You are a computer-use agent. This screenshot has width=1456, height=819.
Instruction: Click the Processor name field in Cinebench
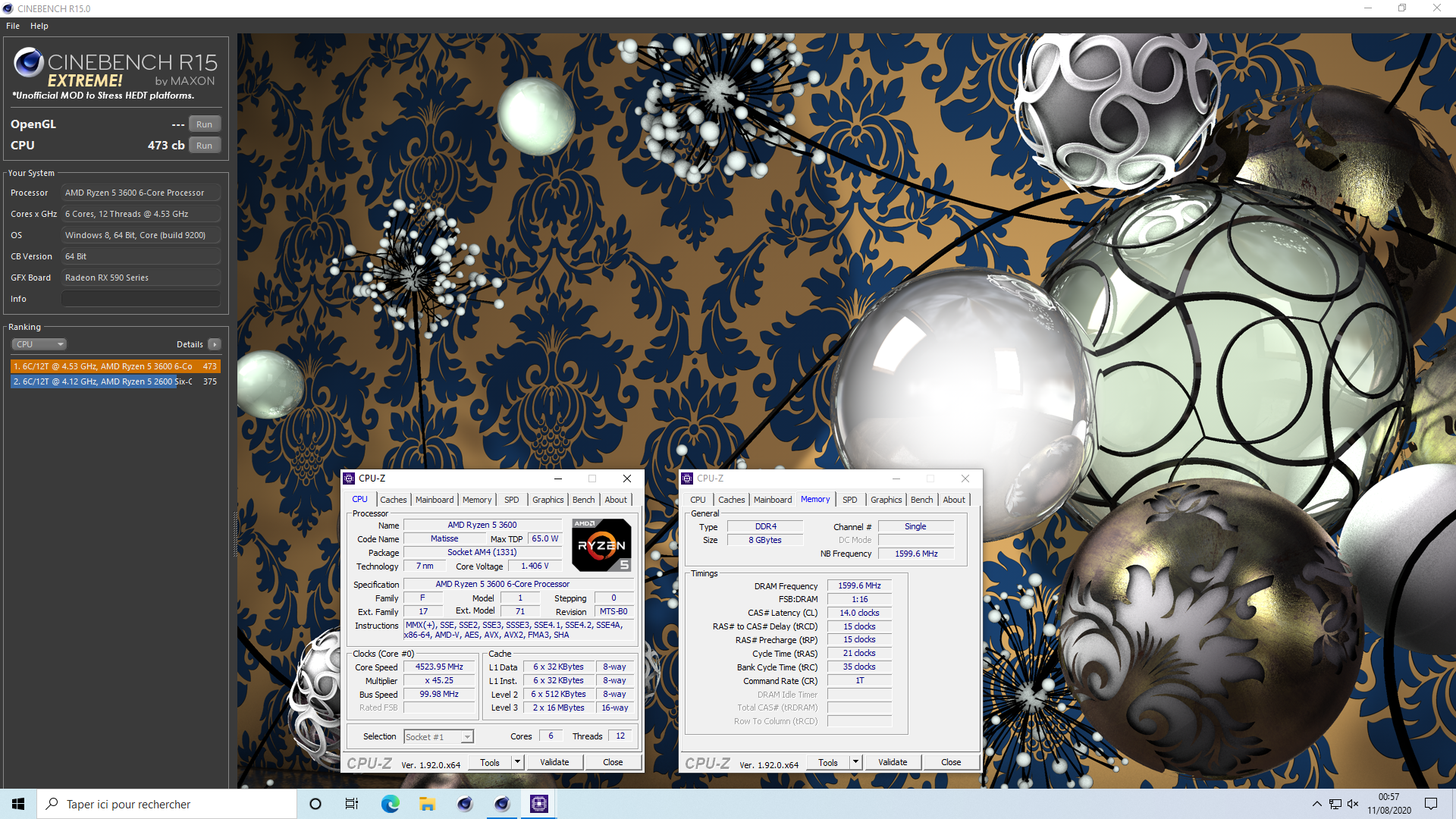(x=141, y=193)
